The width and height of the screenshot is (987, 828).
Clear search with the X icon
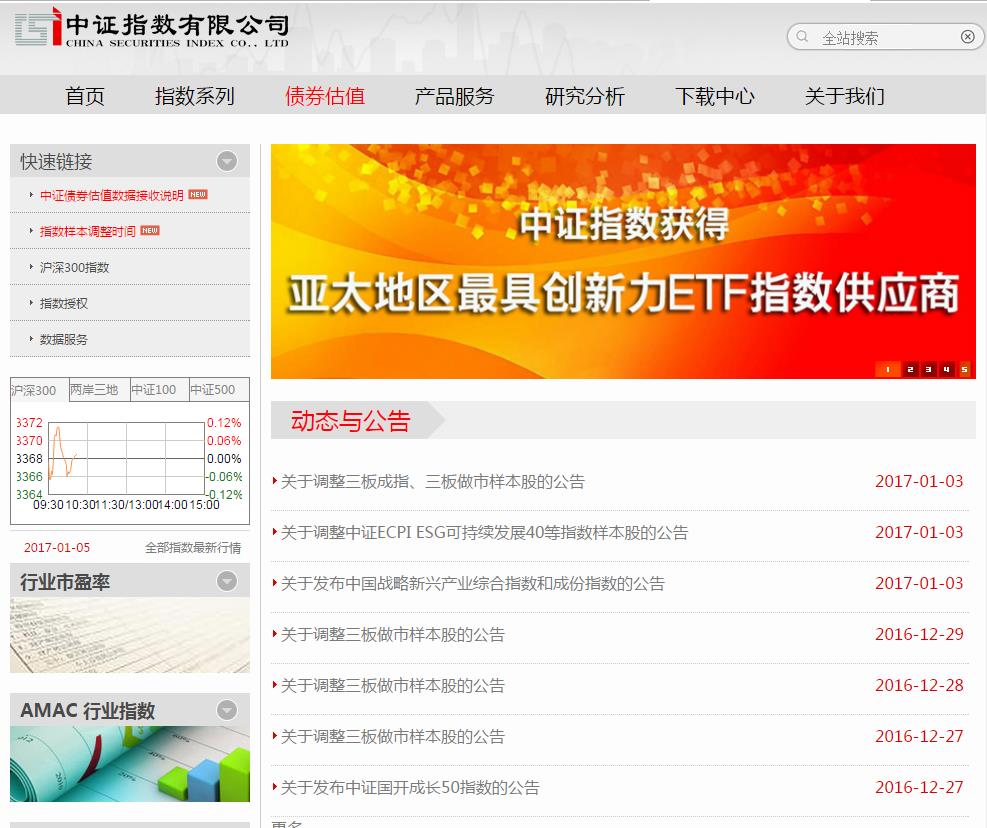point(967,37)
